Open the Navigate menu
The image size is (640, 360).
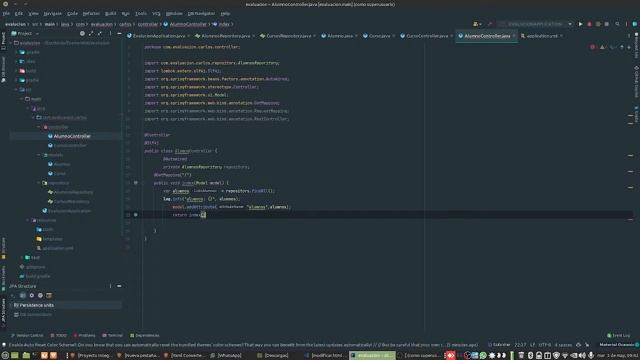(53, 13)
